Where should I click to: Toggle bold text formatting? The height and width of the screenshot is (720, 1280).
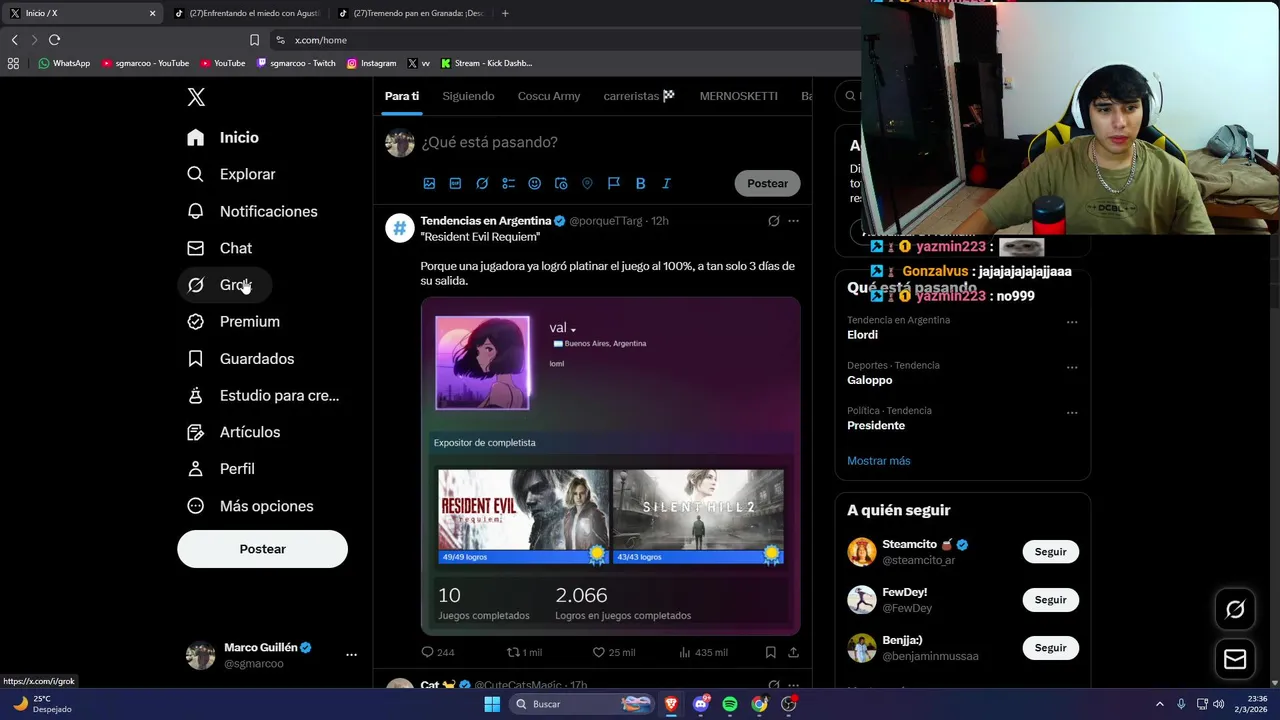tap(640, 183)
